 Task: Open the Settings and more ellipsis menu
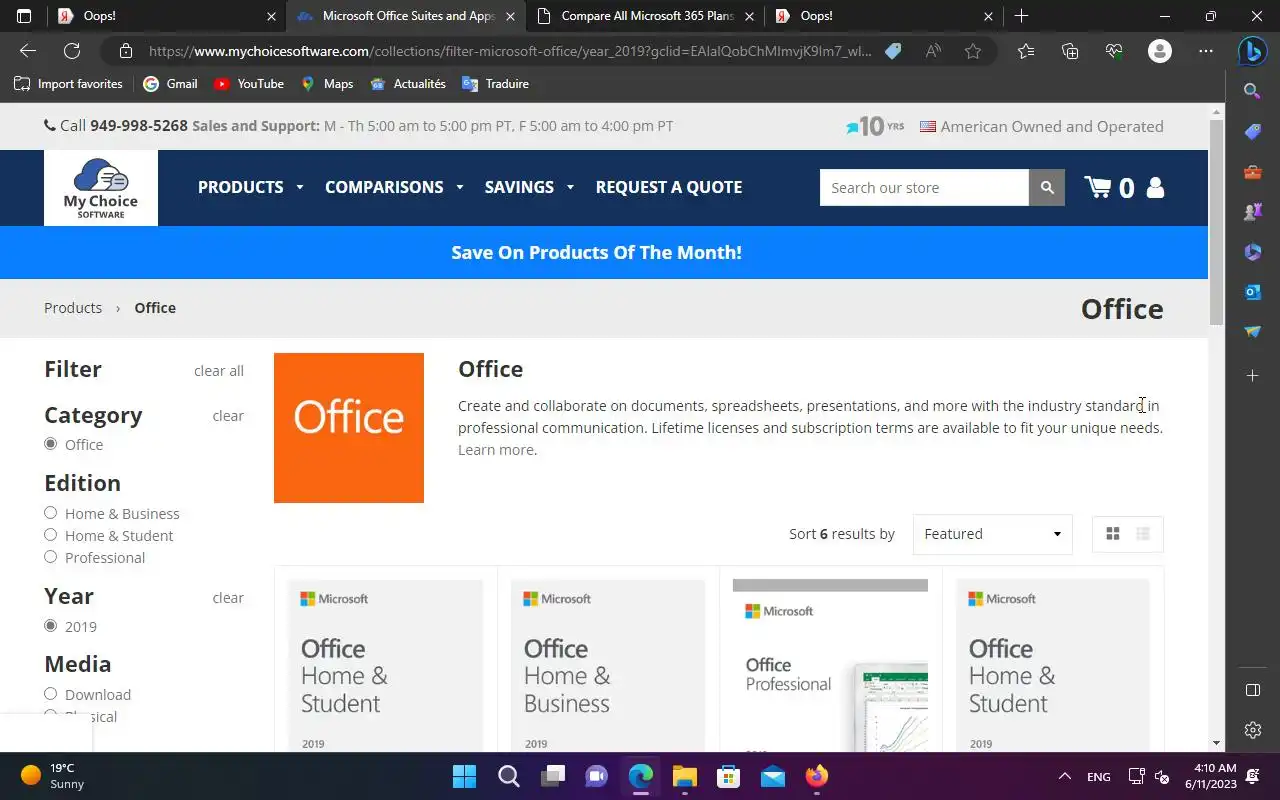tap(1206, 51)
